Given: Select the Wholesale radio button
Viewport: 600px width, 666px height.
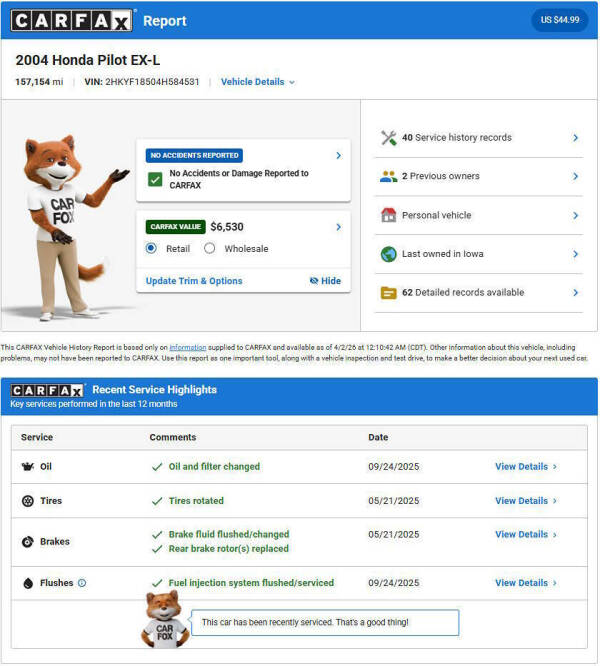Looking at the screenshot, I should click(x=209, y=248).
